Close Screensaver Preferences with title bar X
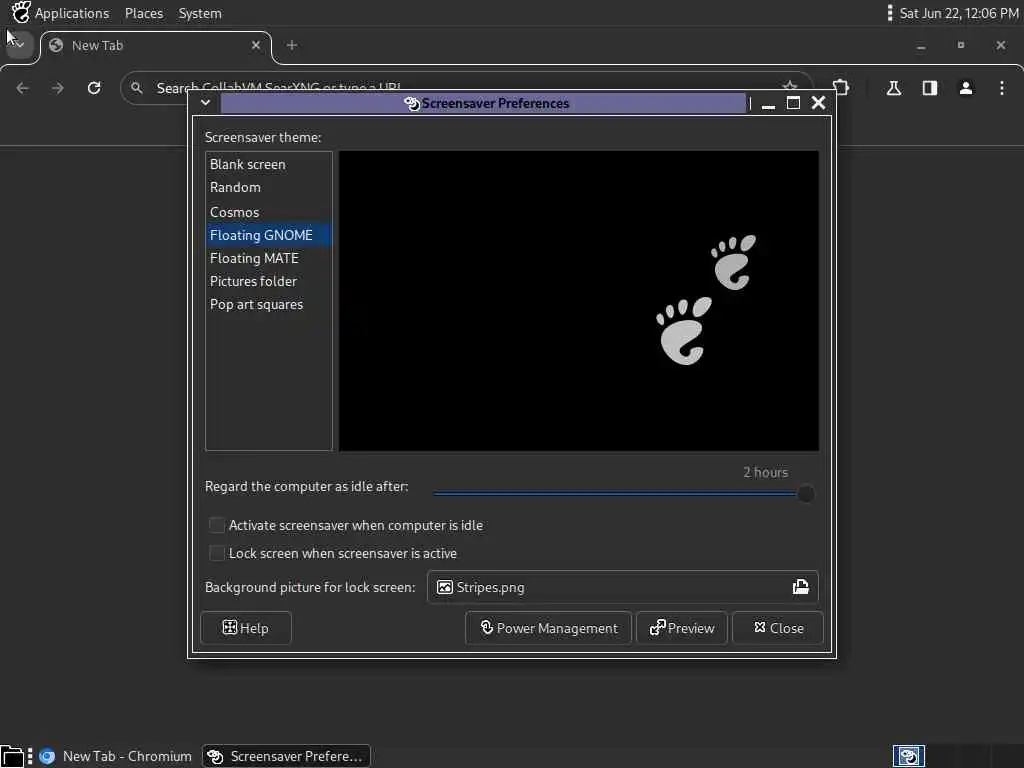 pos(818,103)
